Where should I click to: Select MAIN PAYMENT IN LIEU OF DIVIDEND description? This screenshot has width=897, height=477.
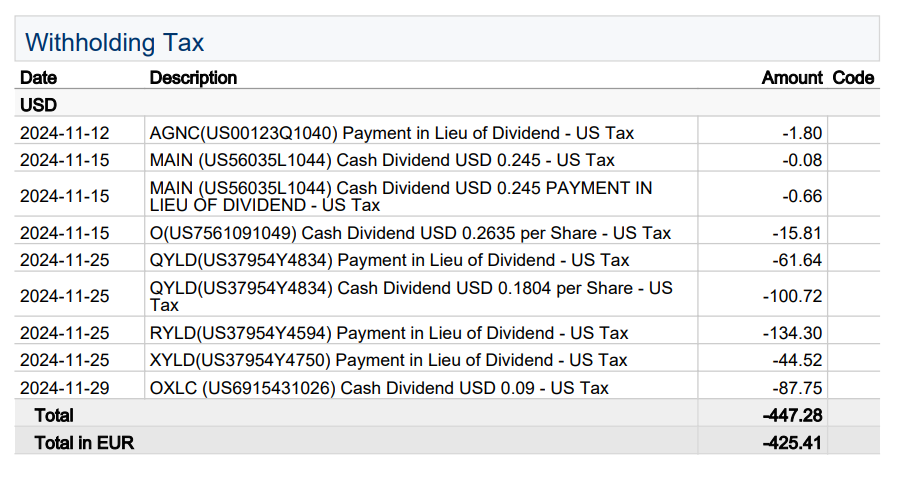pos(400,196)
